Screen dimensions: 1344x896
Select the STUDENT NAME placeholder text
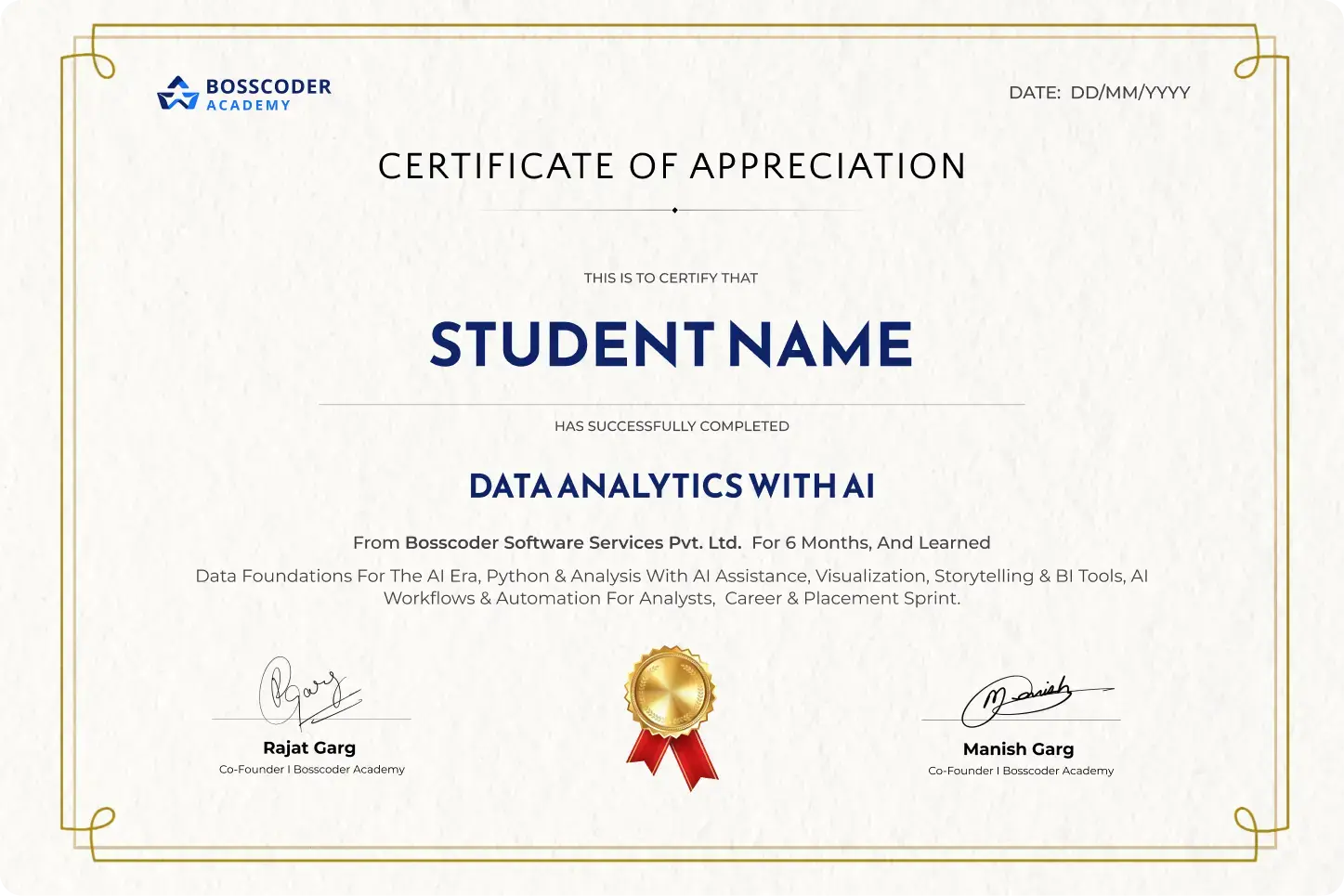(x=671, y=345)
